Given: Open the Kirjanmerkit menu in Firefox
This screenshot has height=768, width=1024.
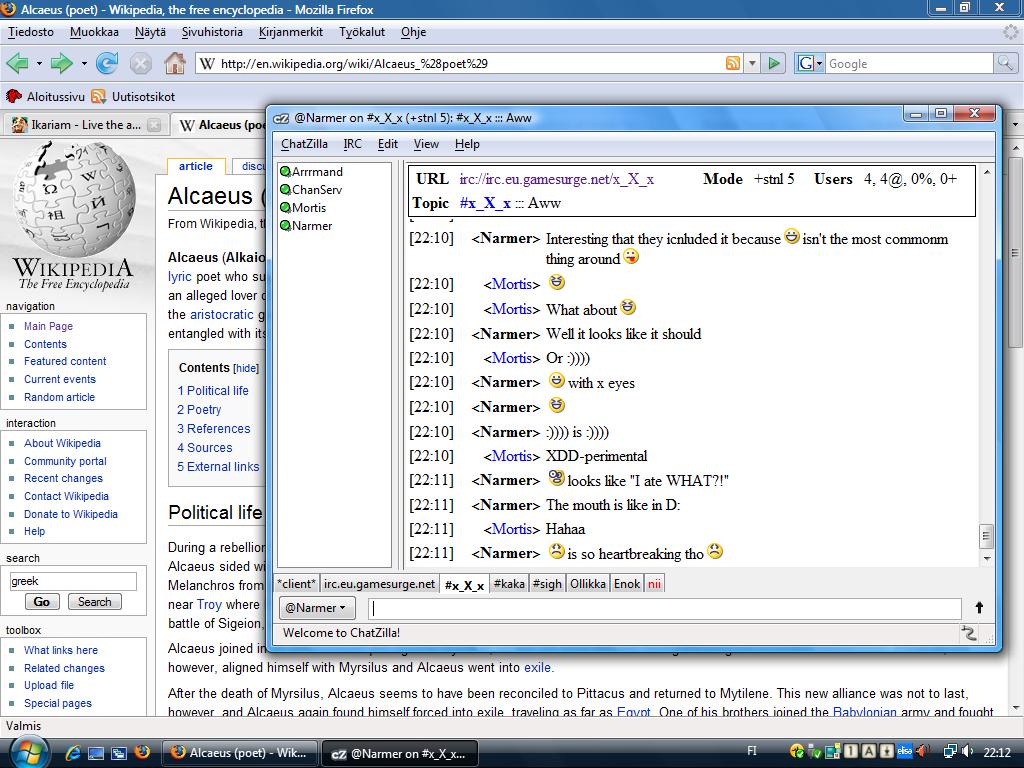Looking at the screenshot, I should click(x=291, y=32).
